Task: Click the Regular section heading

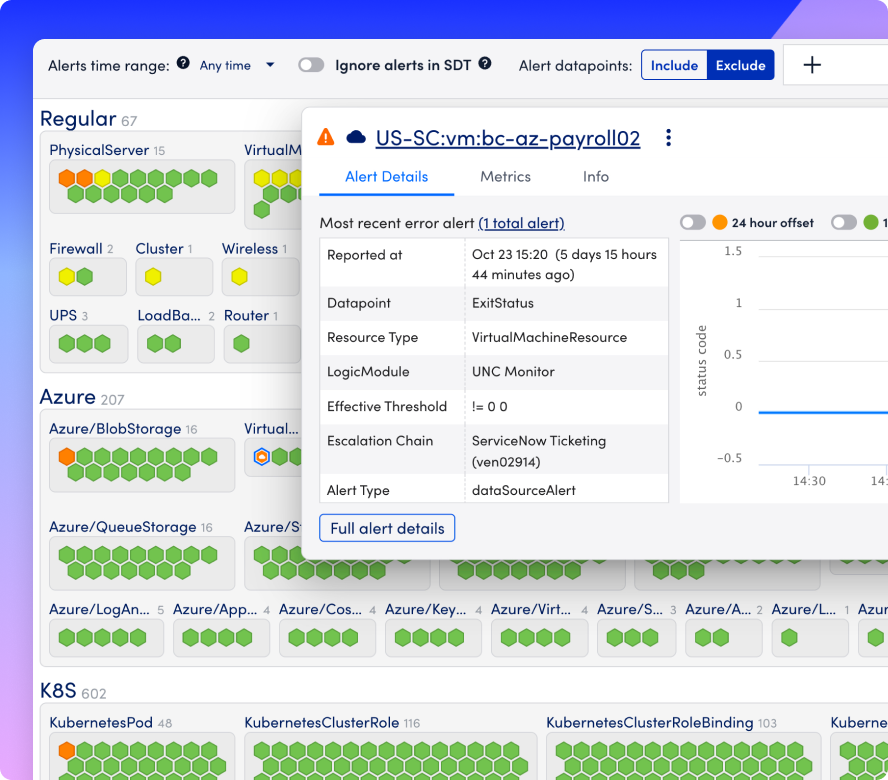Action: pos(78,119)
